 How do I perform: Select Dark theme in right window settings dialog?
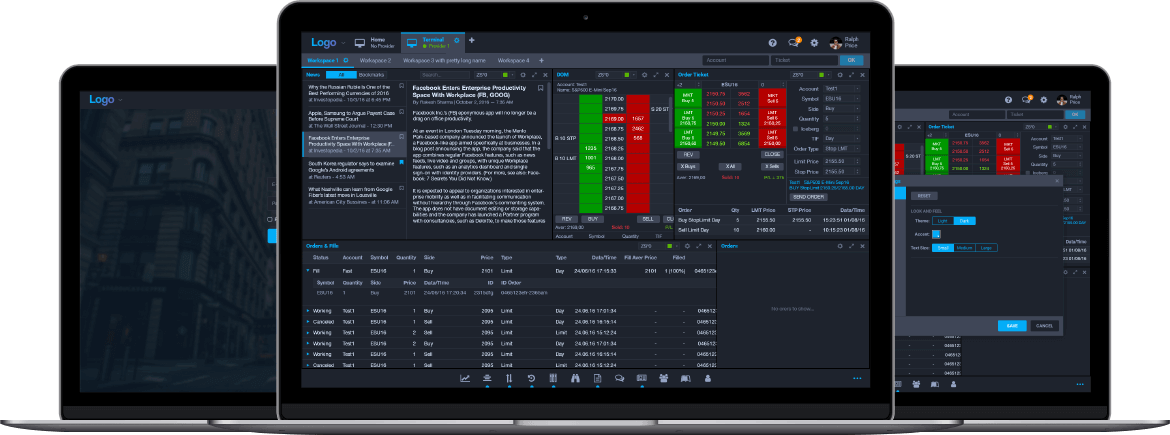point(964,220)
